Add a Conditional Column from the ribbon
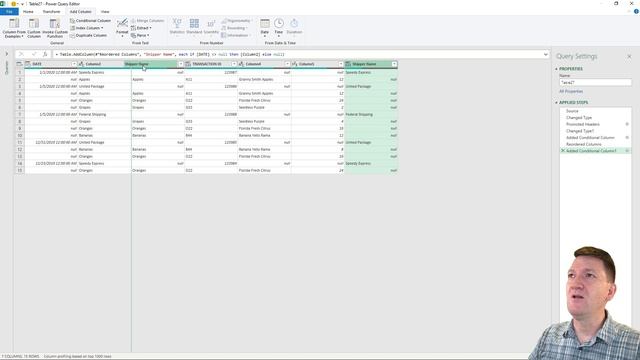 90,20
